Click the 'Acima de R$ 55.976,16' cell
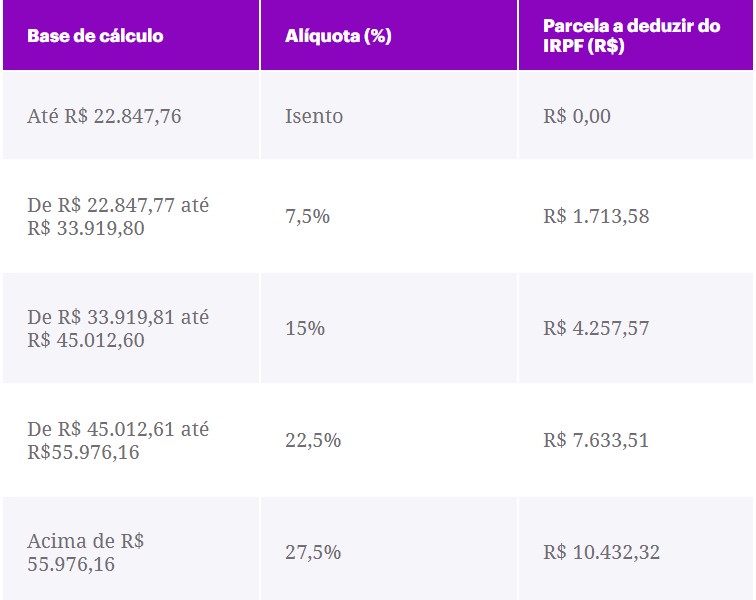This screenshot has width=756, height=600. coord(86,552)
